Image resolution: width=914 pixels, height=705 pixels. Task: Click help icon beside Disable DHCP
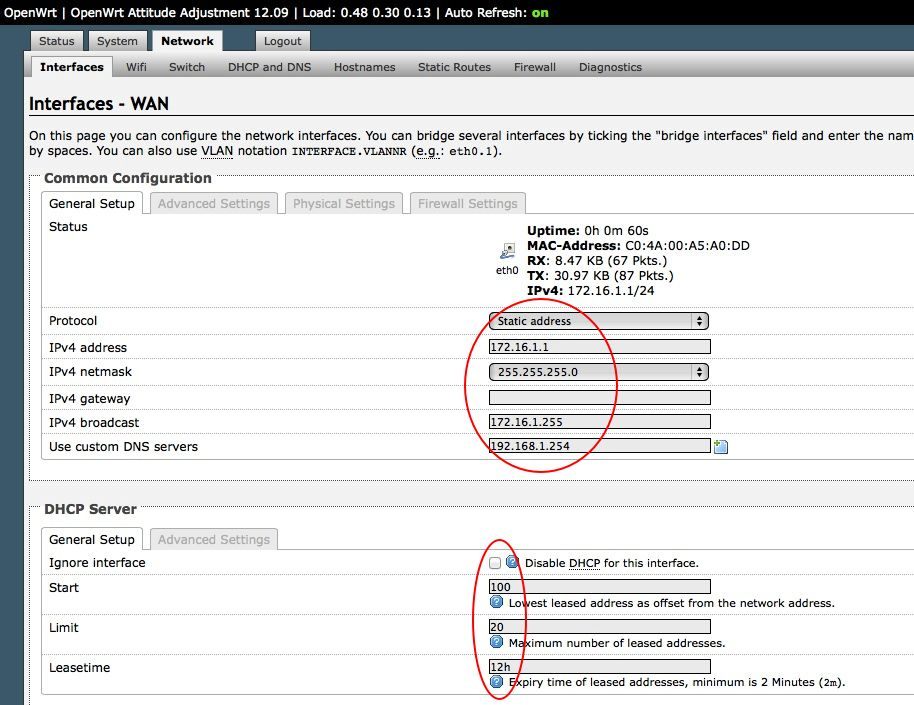click(x=512, y=562)
